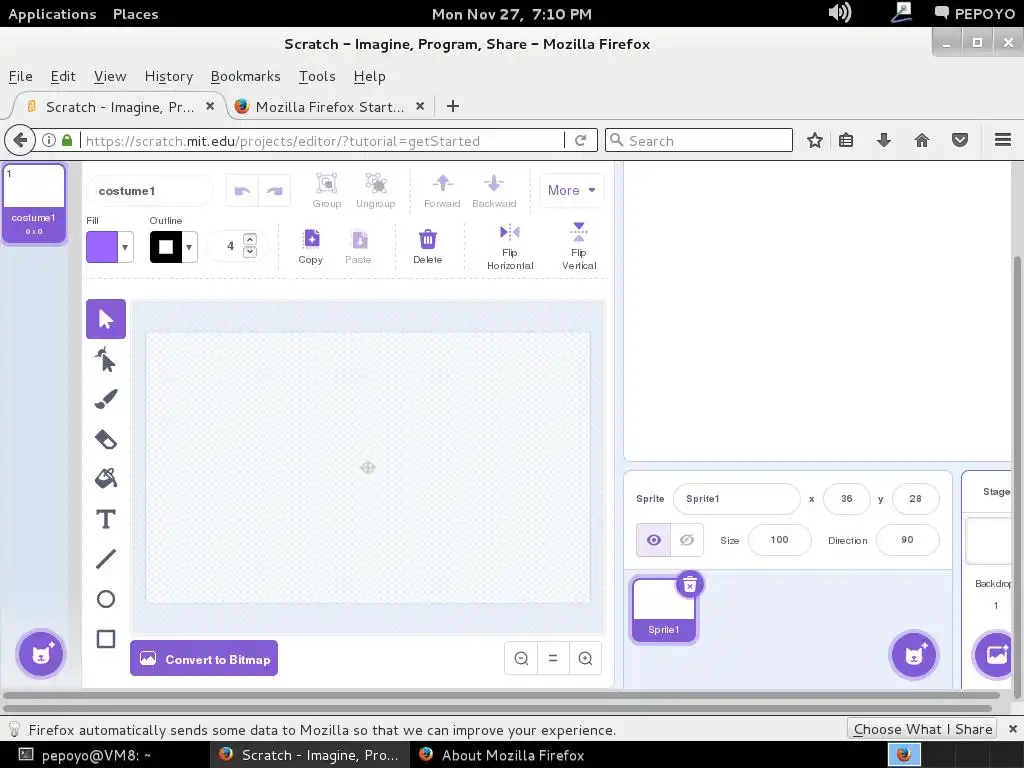1024x768 pixels.
Task: Open the View menu
Action: click(110, 76)
